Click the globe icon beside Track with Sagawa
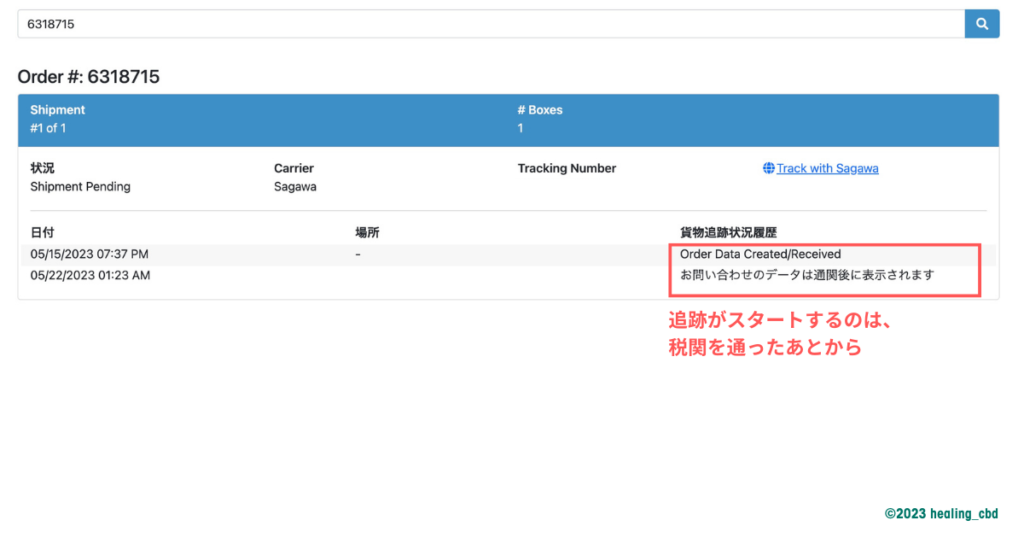 point(768,169)
